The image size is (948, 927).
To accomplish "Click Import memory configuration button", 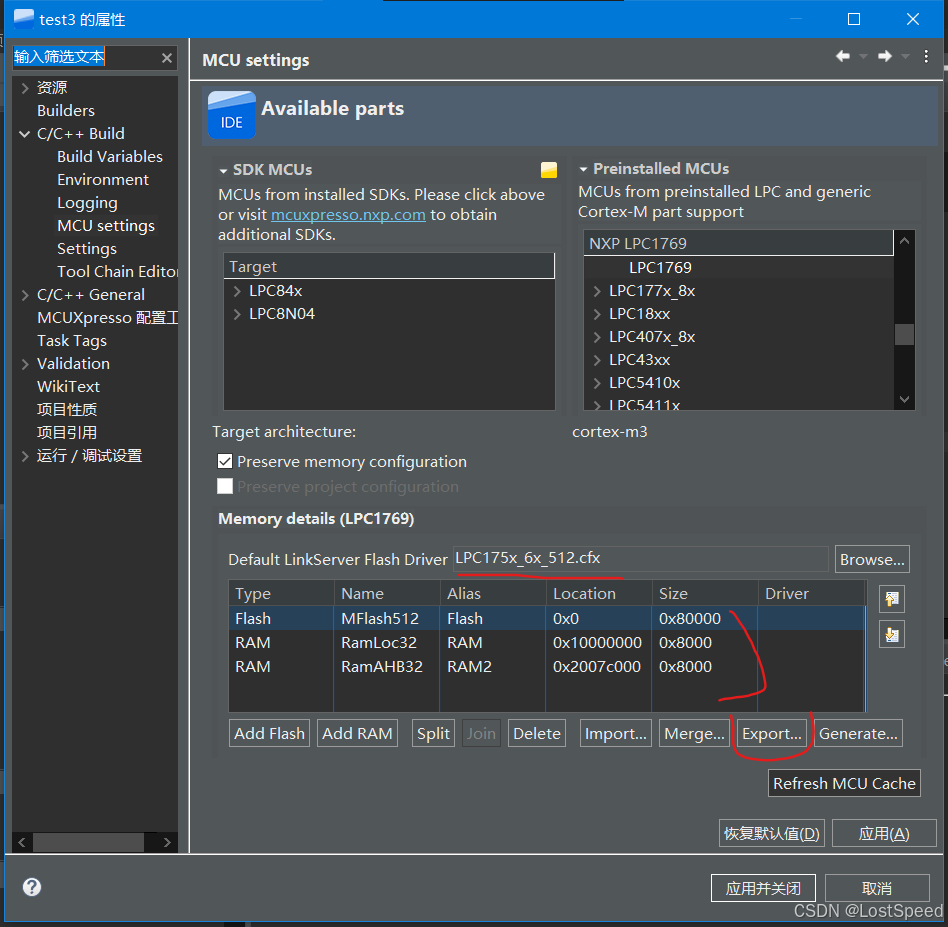I will point(615,733).
